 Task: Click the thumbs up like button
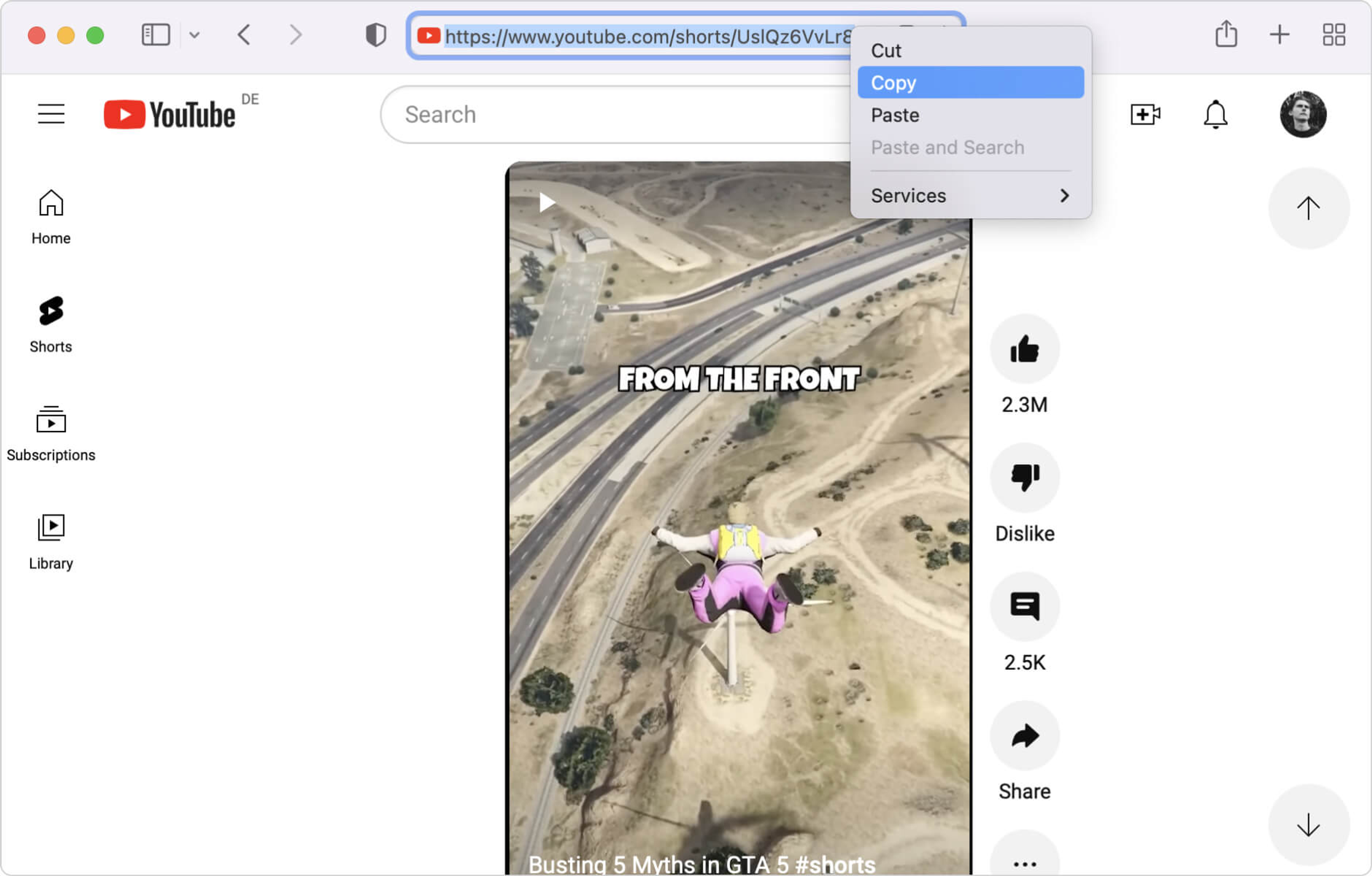[x=1024, y=349]
